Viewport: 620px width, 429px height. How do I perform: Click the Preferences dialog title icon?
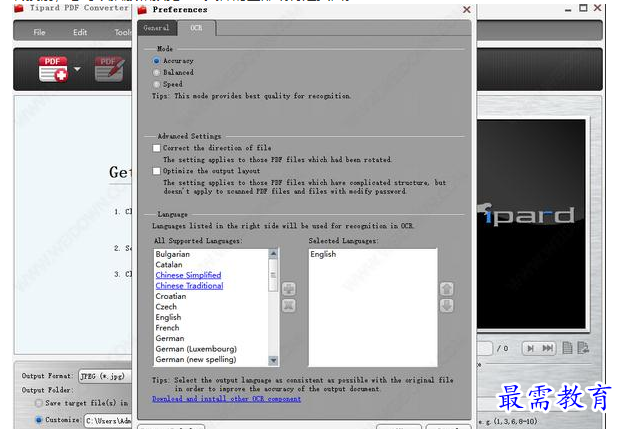click(x=142, y=9)
